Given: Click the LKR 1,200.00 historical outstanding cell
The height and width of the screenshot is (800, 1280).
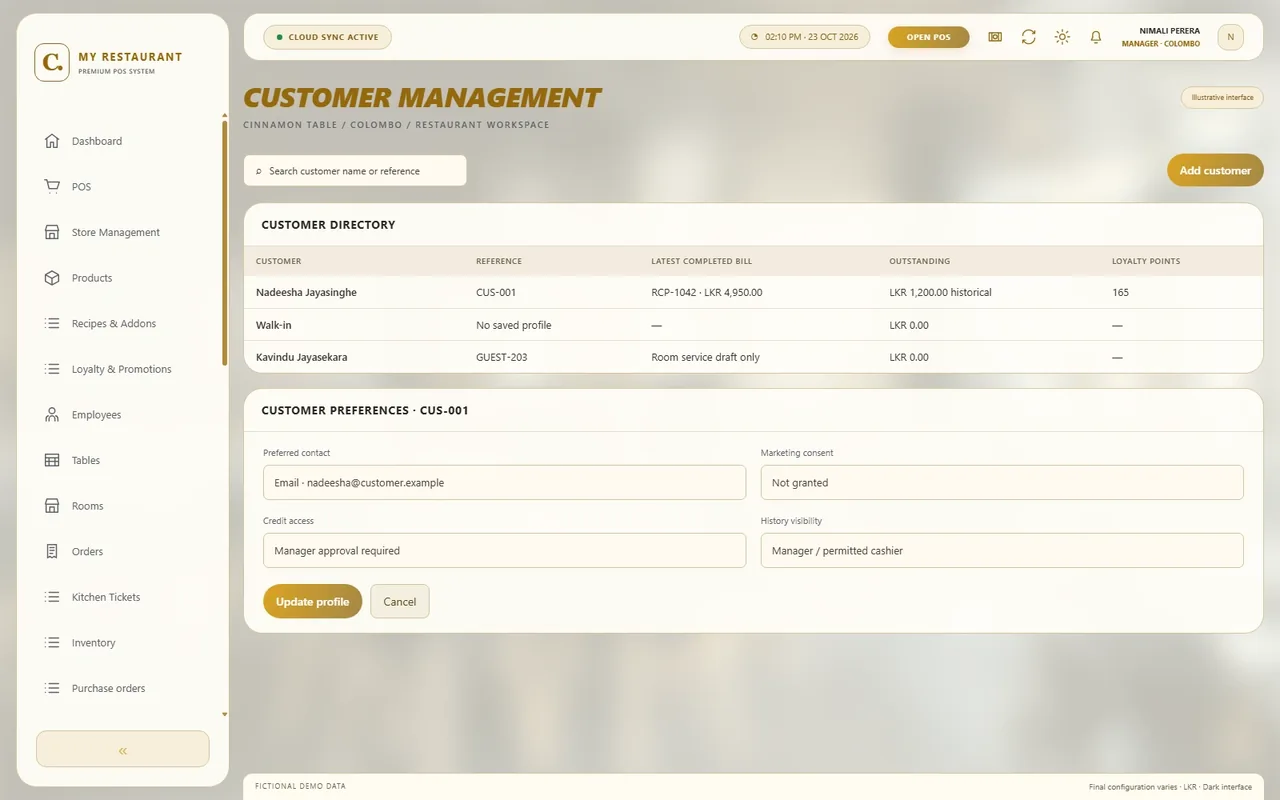Looking at the screenshot, I should point(940,292).
